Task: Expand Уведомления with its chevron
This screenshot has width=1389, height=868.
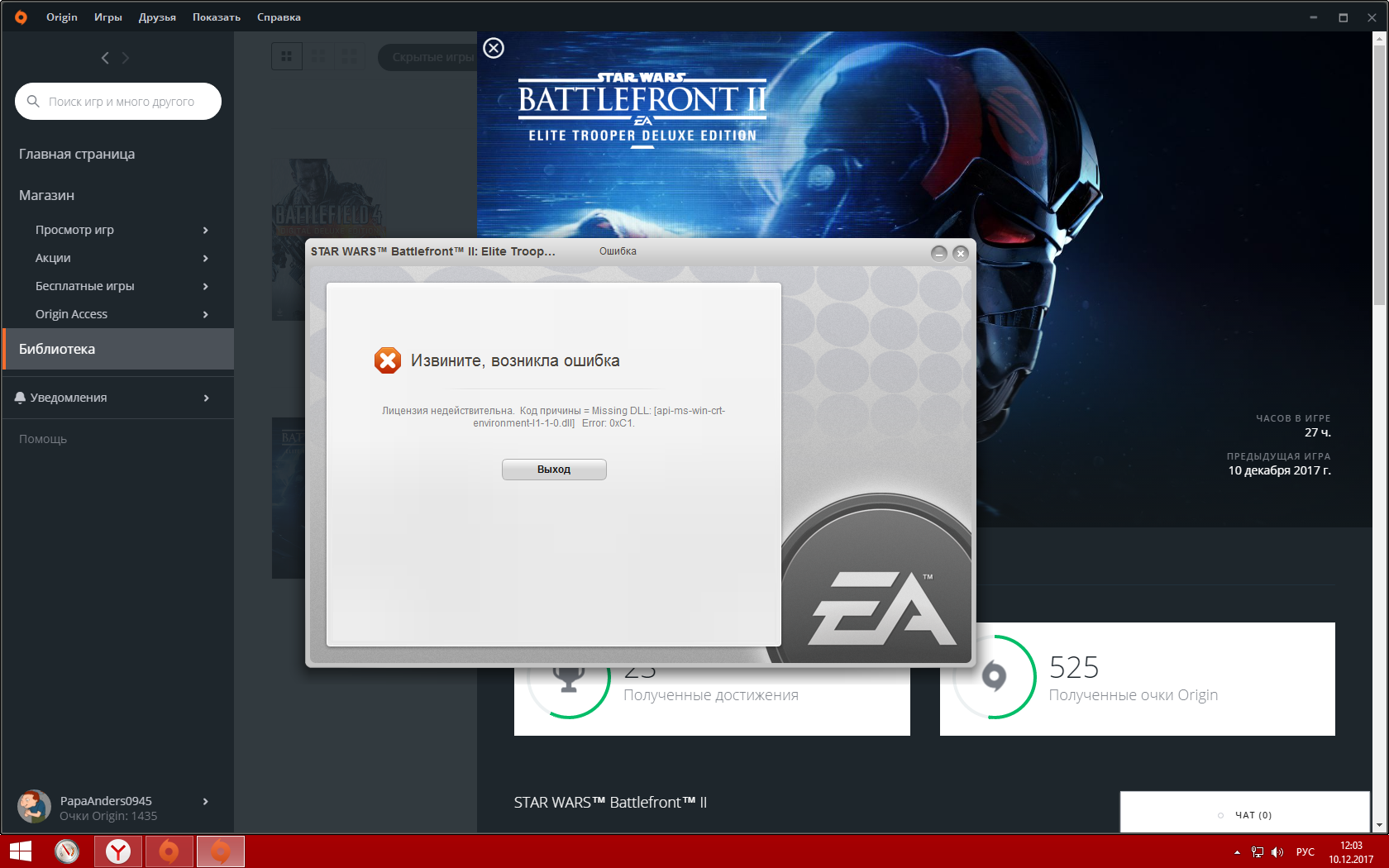Action: (206, 398)
